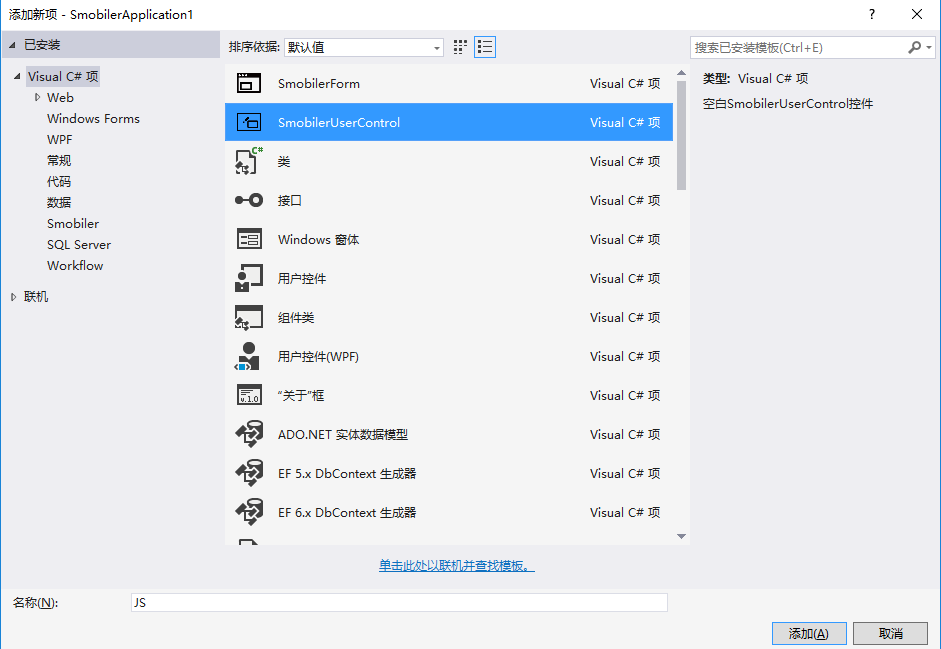Open the 单击此处以联机并查找模板 link
The width and height of the screenshot is (941, 649).
pos(457,566)
